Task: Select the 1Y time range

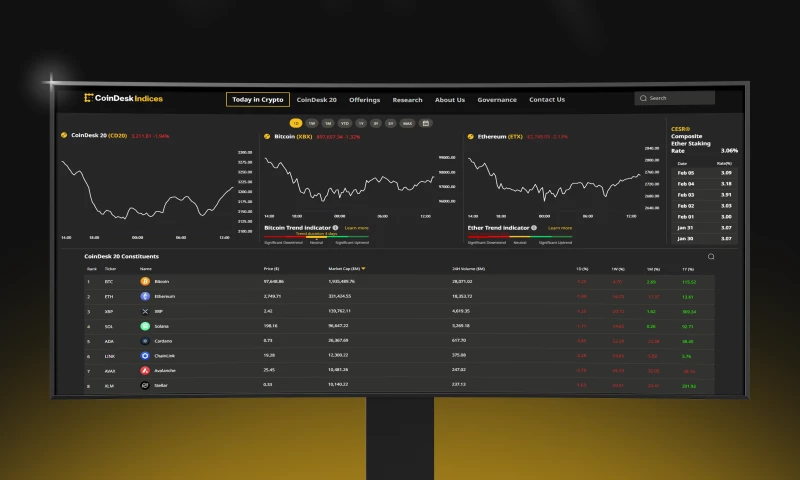Action: pyautogui.click(x=361, y=123)
